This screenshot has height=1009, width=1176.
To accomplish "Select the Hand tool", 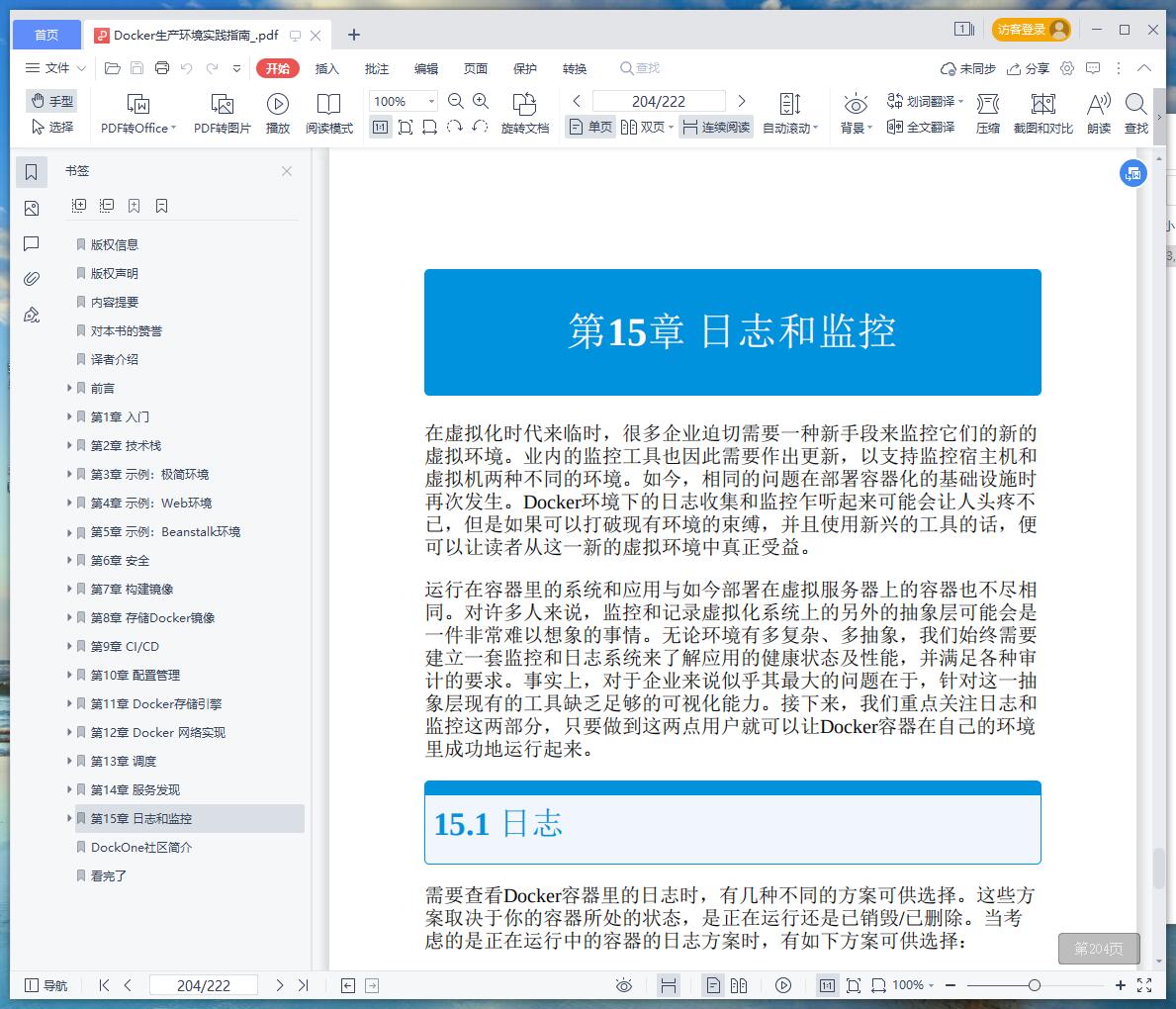I will click(x=51, y=101).
